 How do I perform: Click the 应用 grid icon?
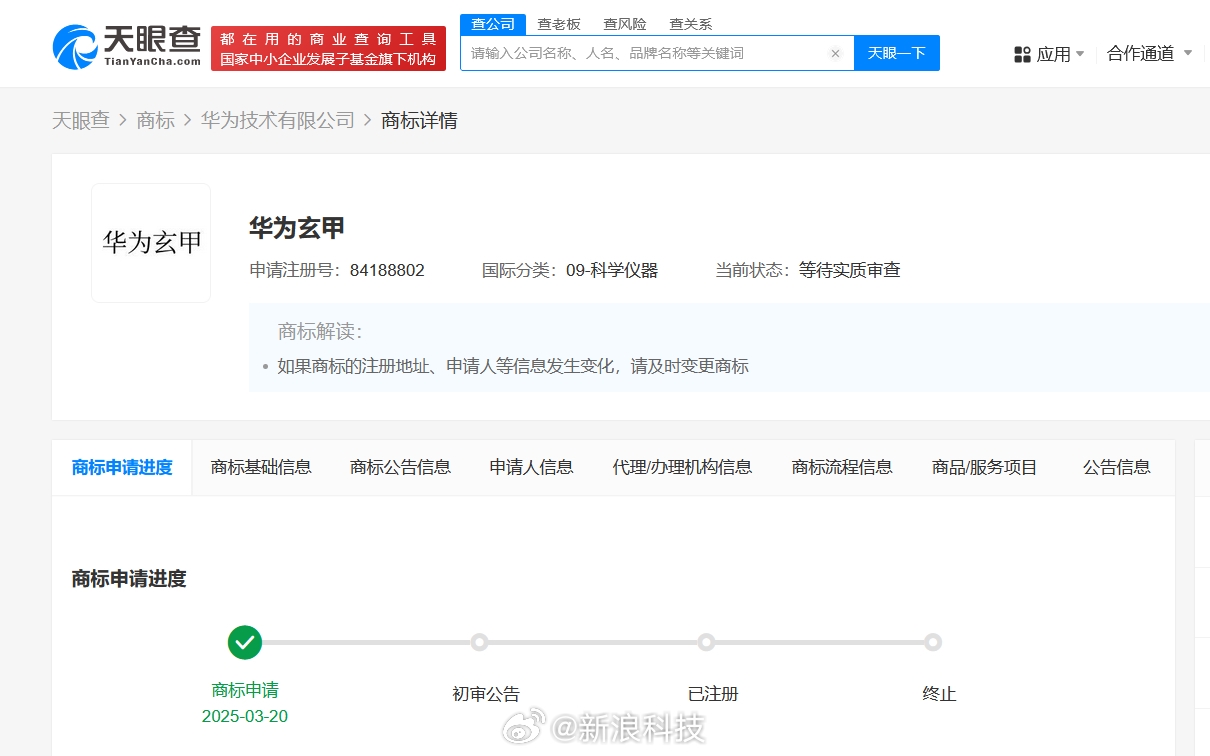(1022, 54)
